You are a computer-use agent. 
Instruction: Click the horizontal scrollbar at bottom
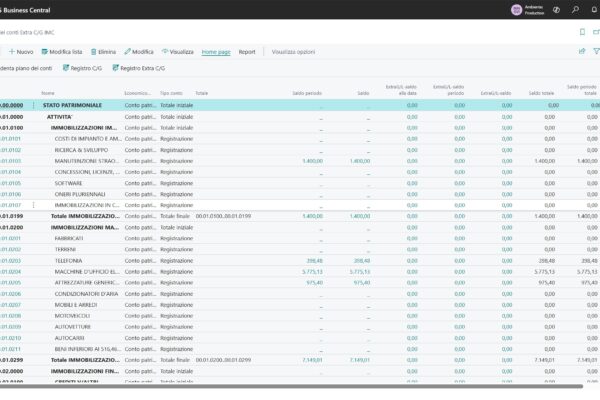[x=300, y=385]
